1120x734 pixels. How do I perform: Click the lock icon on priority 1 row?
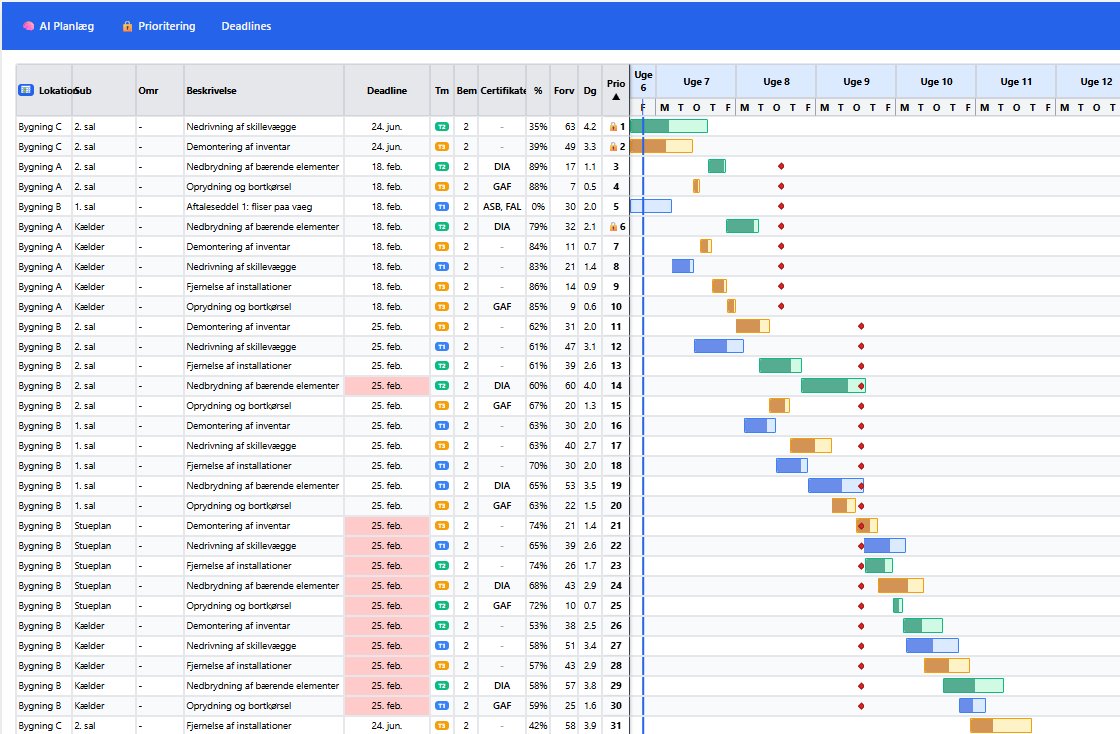613,127
